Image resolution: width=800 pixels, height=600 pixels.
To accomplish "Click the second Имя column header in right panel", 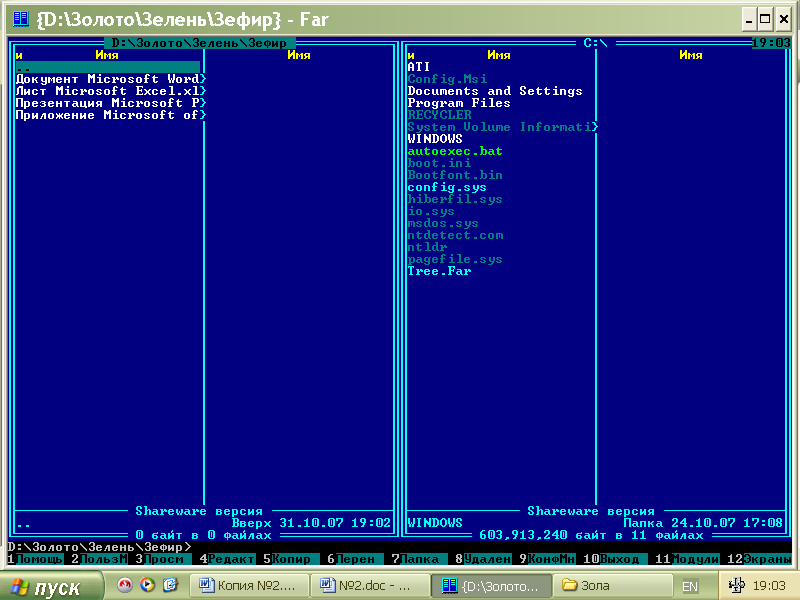I will (x=691, y=55).
